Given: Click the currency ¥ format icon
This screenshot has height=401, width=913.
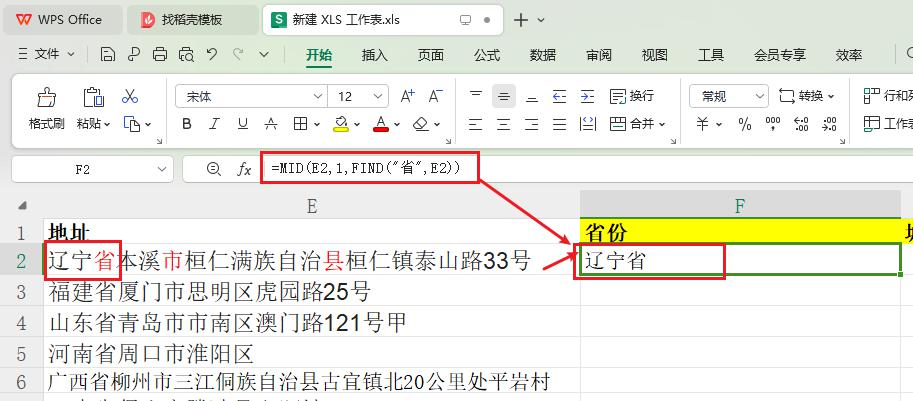Looking at the screenshot, I should click(x=703, y=124).
